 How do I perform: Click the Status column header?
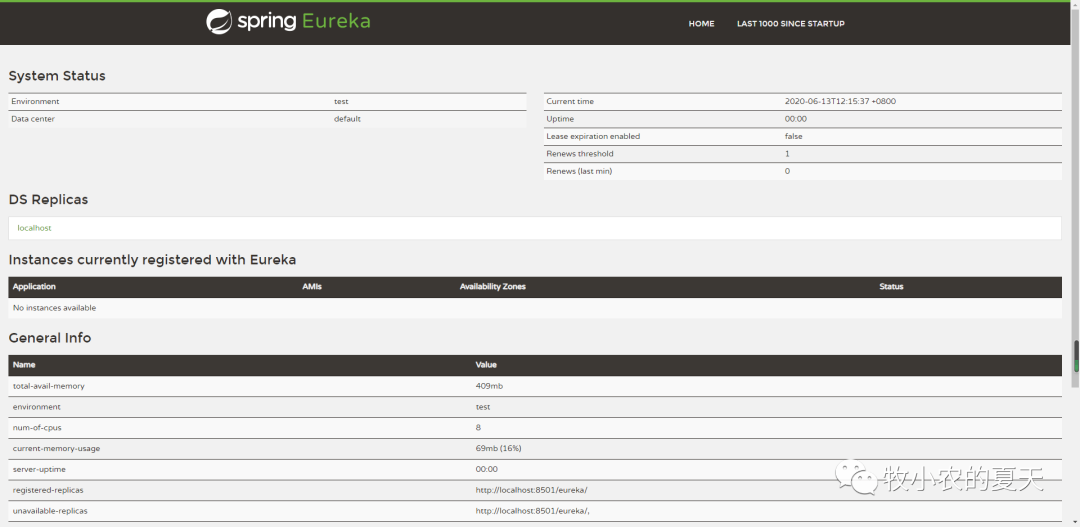click(x=891, y=287)
